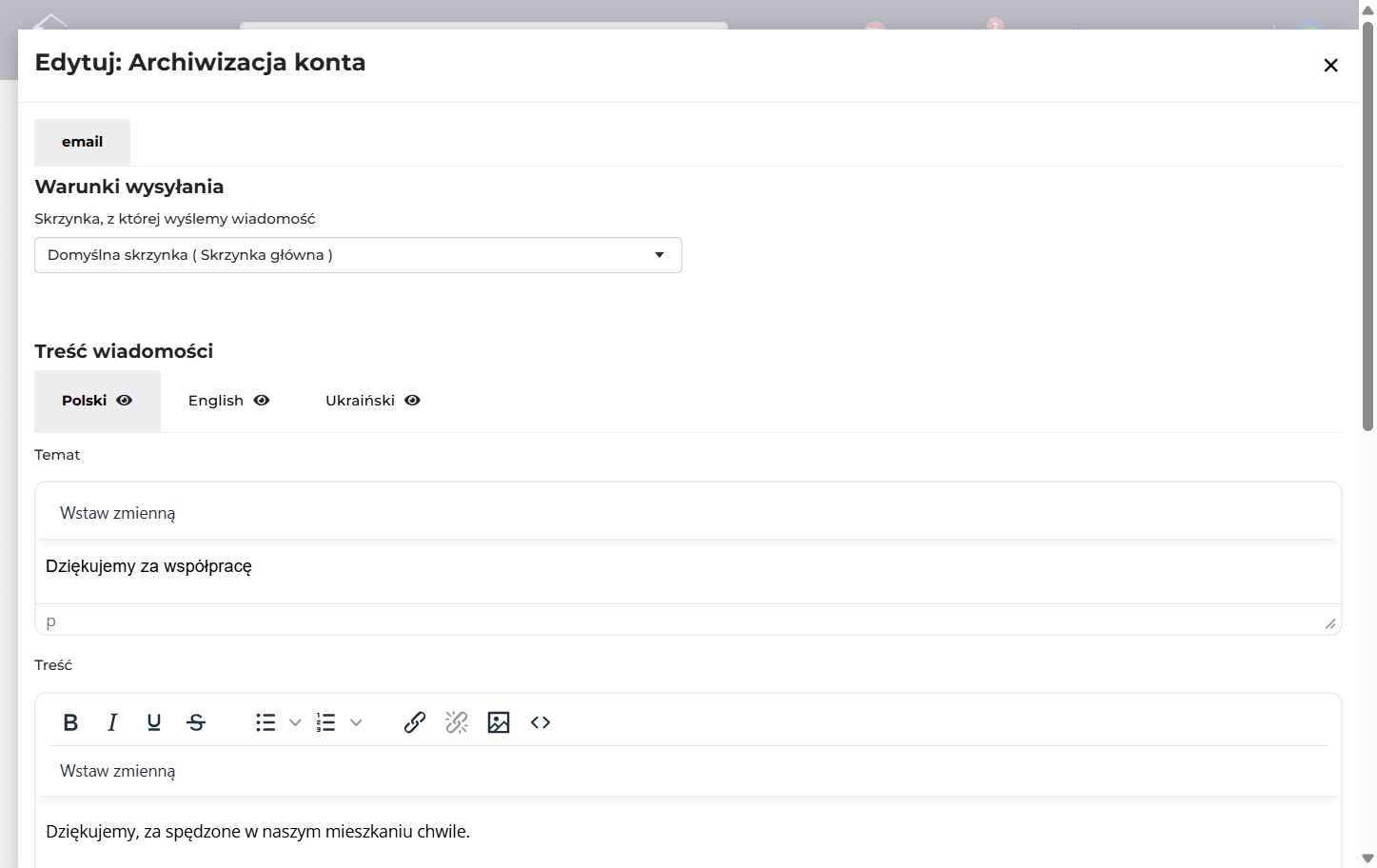1377x868 pixels.
Task: Apply strikethrough formatting
Action: (x=196, y=722)
